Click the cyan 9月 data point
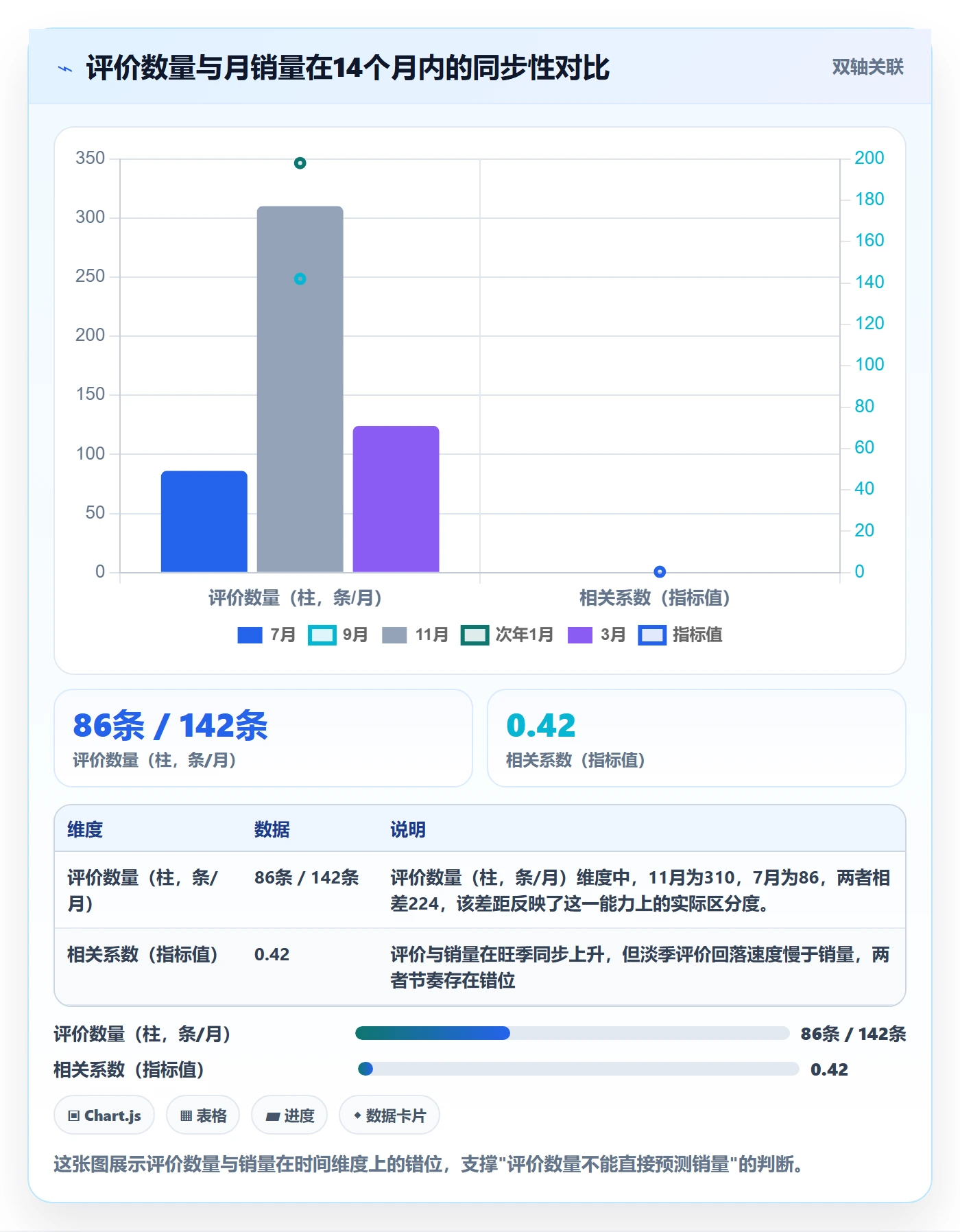Viewport: 960px width, 1232px height. pyautogui.click(x=300, y=279)
